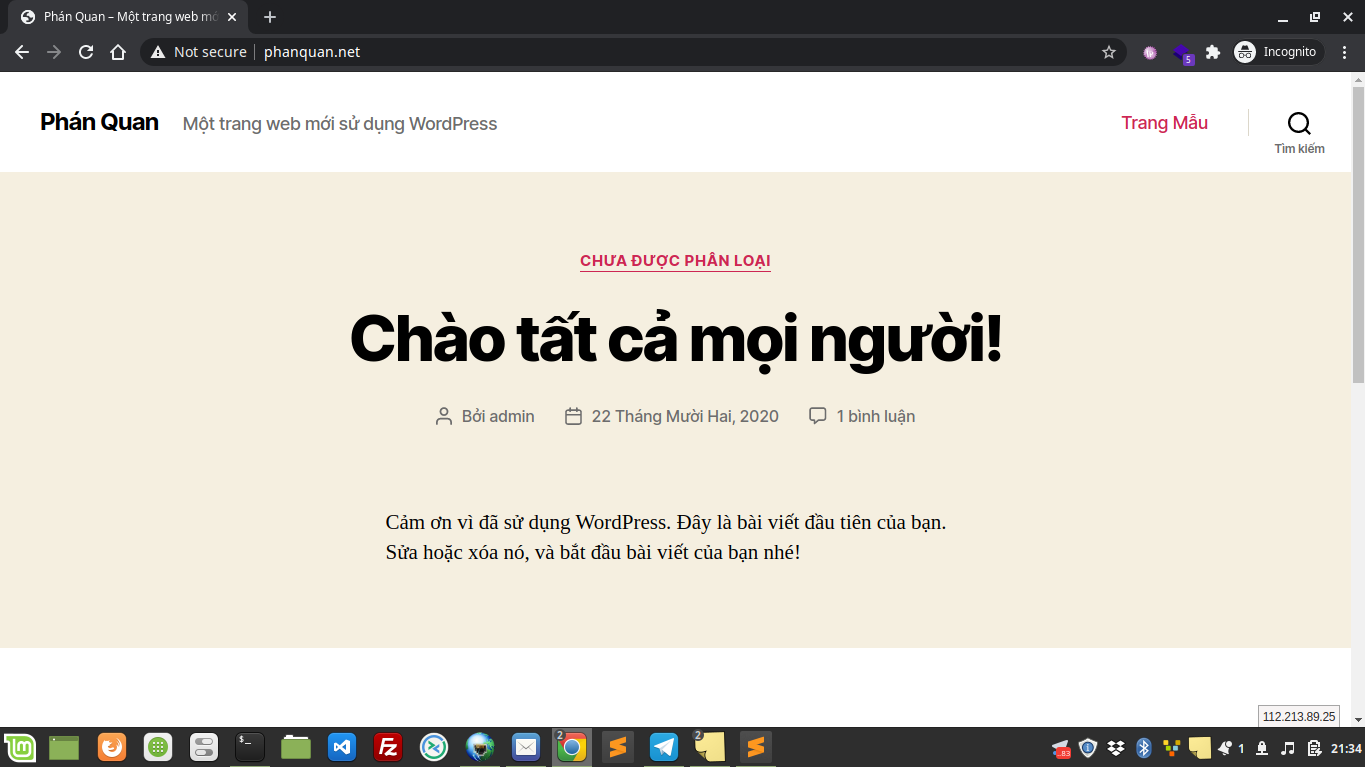Click the 21:34 clock in the panel

point(1347,748)
